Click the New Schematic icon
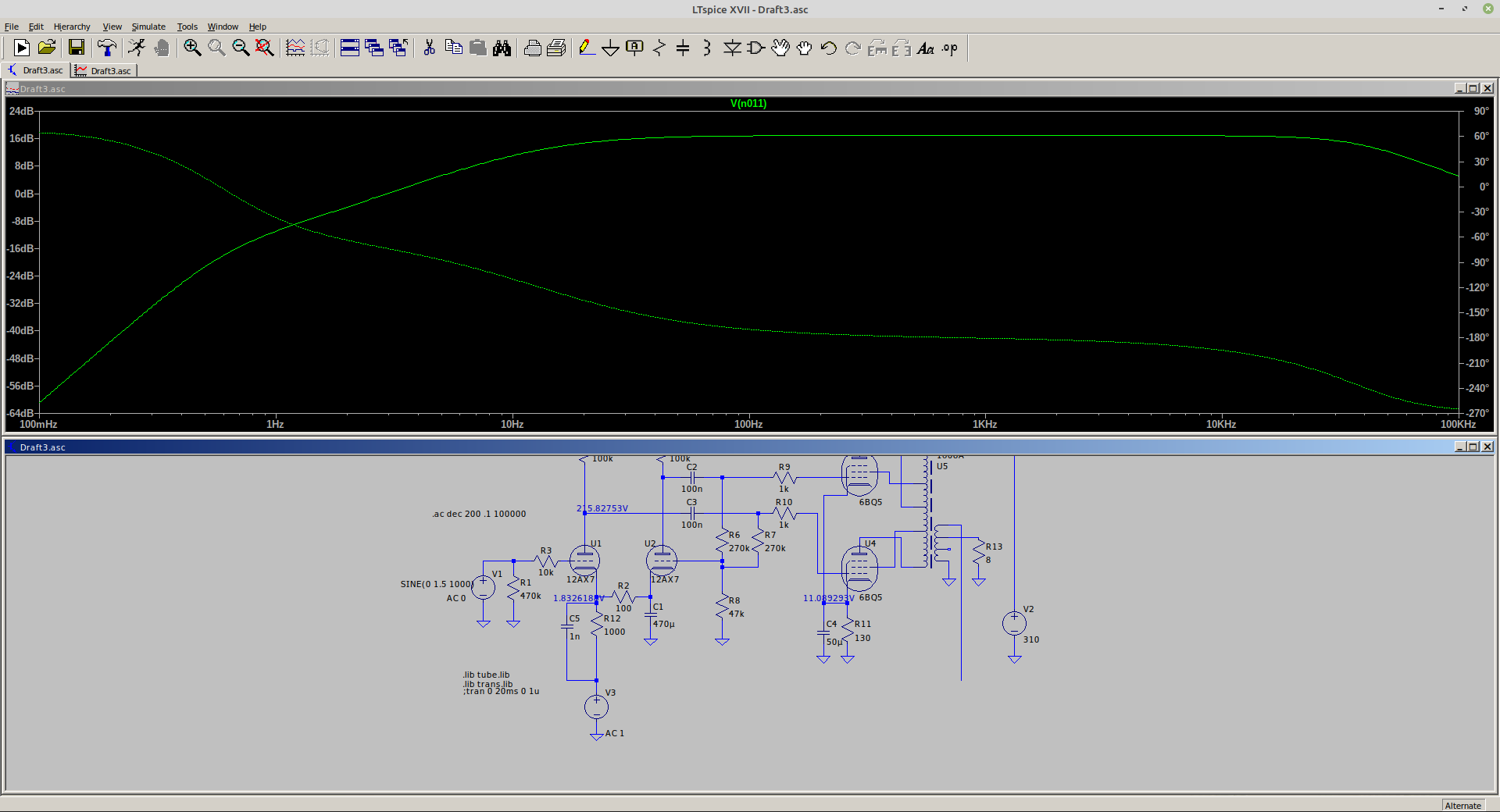This screenshot has height=812, width=1500. [x=22, y=48]
